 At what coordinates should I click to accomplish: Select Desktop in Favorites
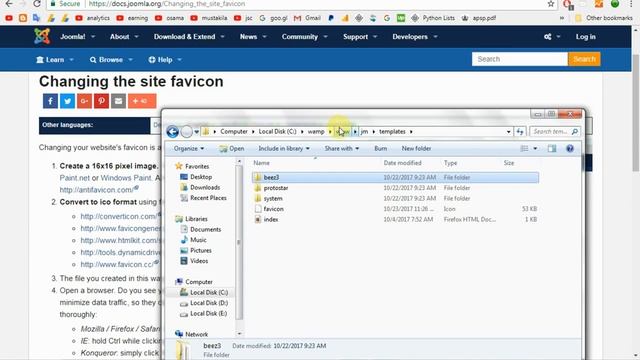(196, 177)
